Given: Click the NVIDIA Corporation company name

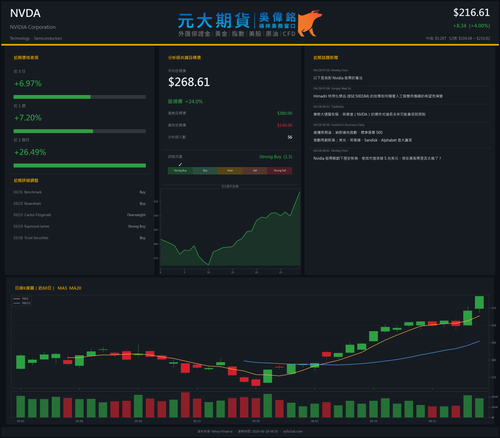Looking at the screenshot, I should point(33,27).
